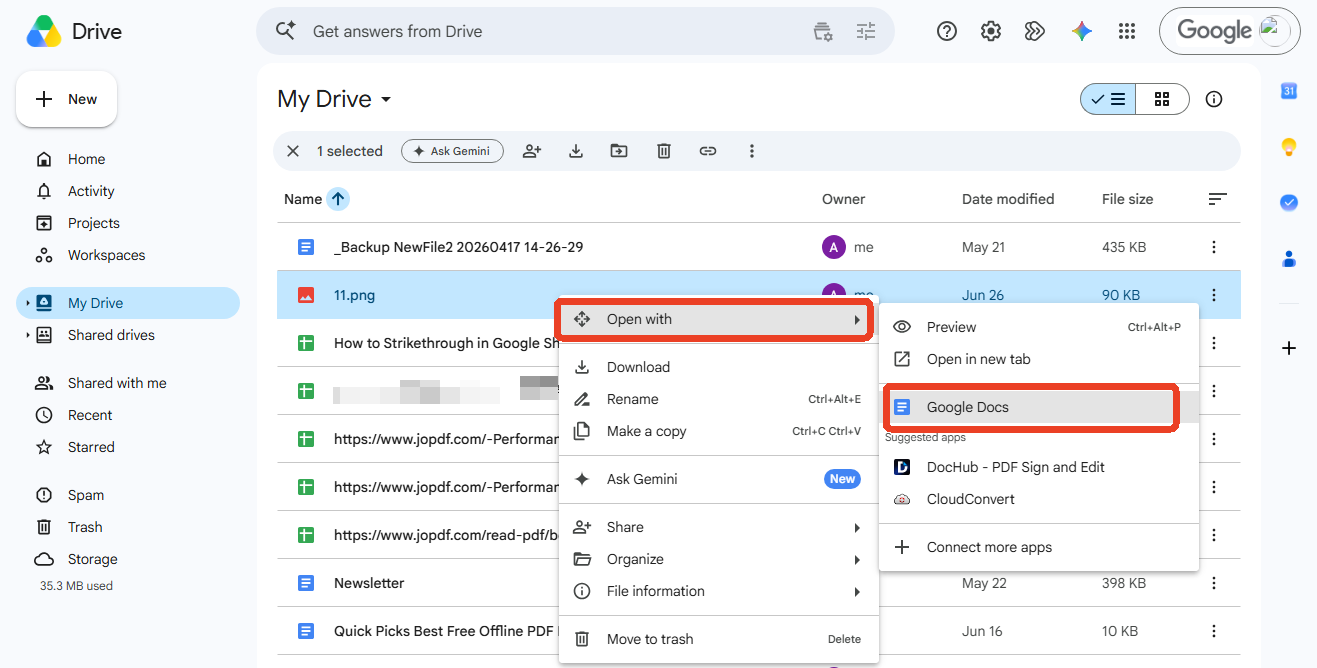The width and height of the screenshot is (1317, 668).
Task: Click the trash toolbar icon
Action: coord(664,151)
